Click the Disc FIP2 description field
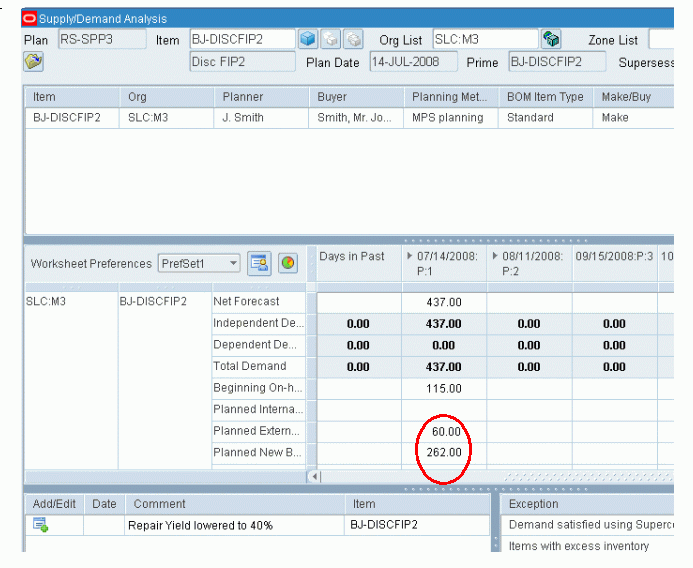This screenshot has width=693, height=568. coord(243,61)
